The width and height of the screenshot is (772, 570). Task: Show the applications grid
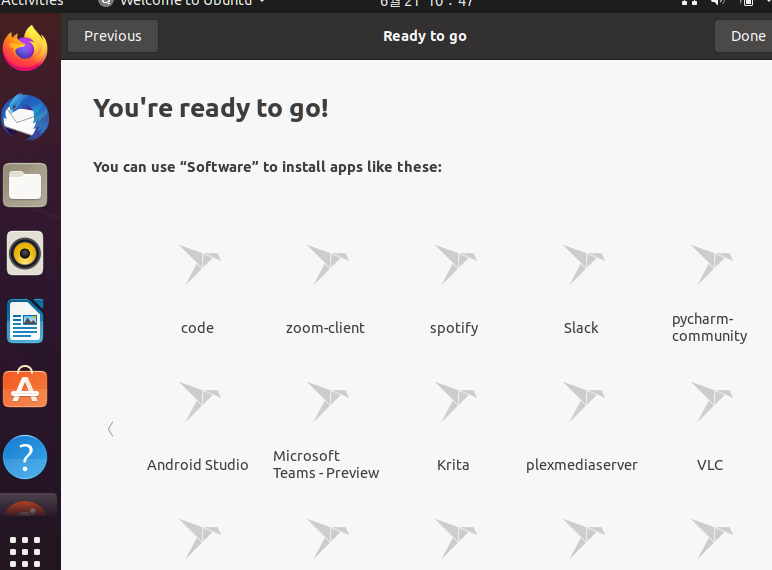[x=25, y=551]
